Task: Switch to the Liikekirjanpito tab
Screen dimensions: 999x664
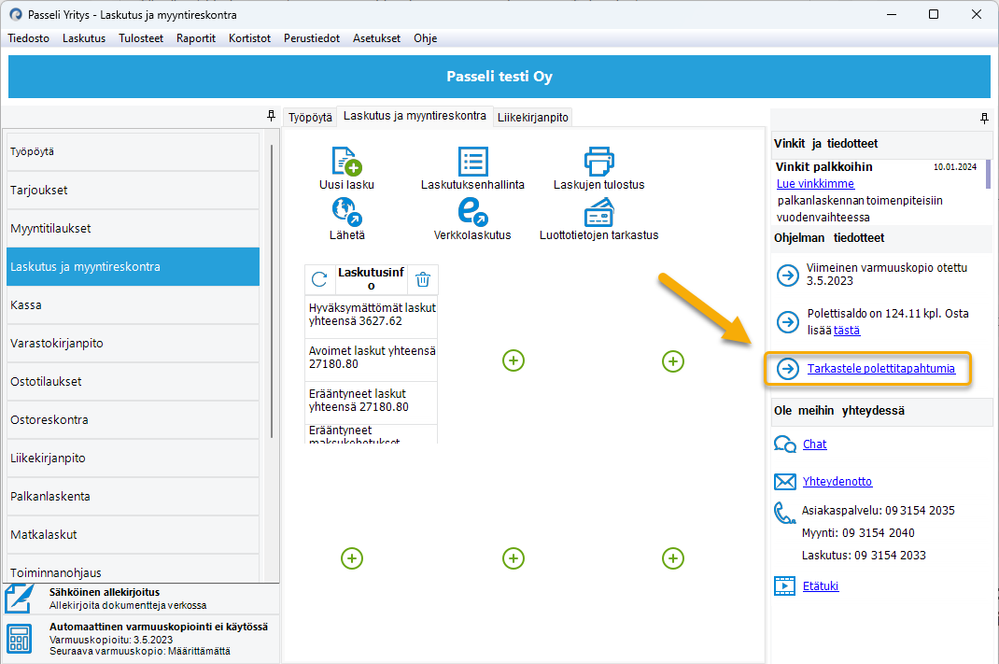Action: 533,117
